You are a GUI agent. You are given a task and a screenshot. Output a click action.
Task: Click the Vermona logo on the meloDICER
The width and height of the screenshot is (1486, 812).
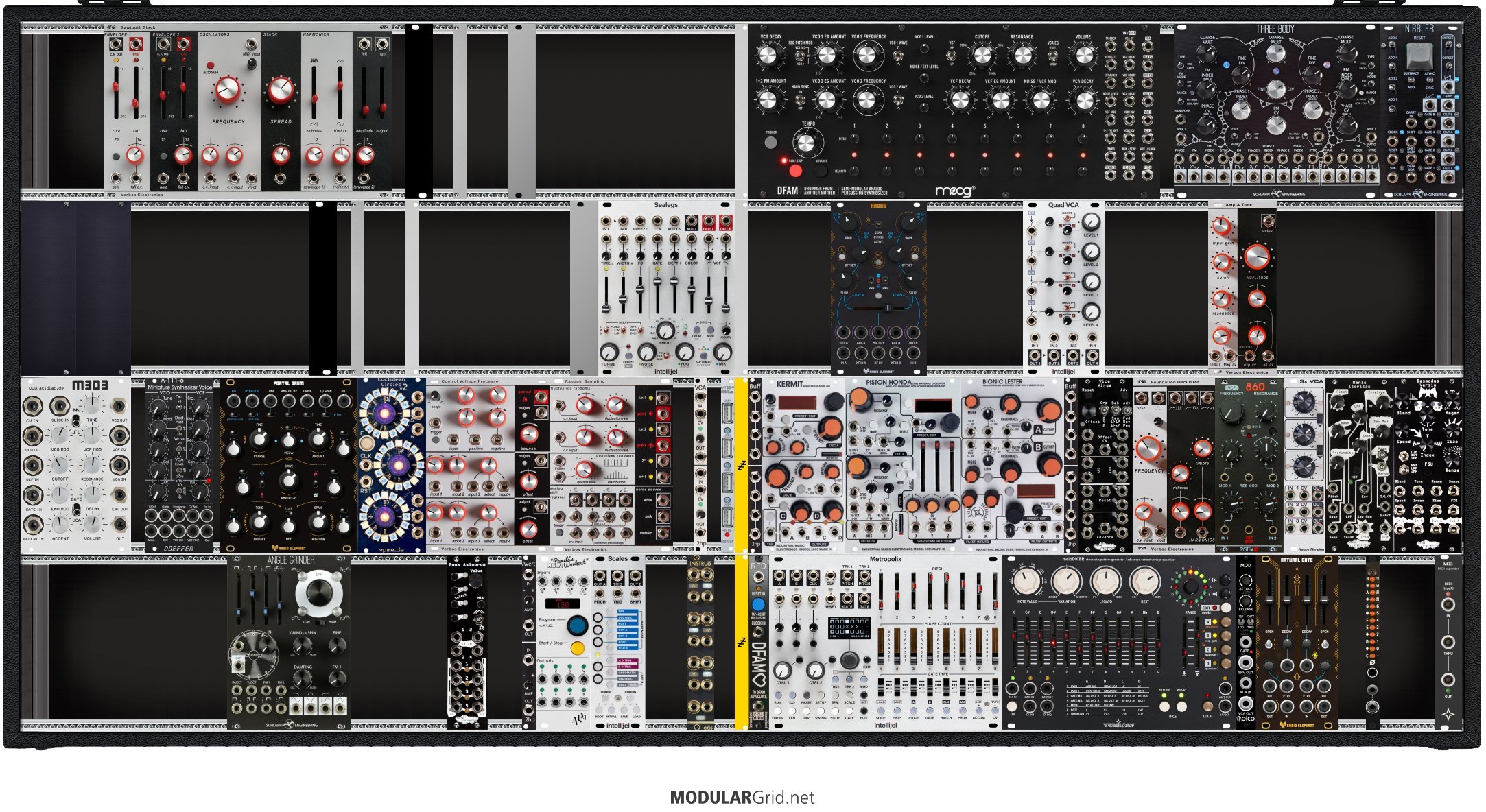(1118, 724)
